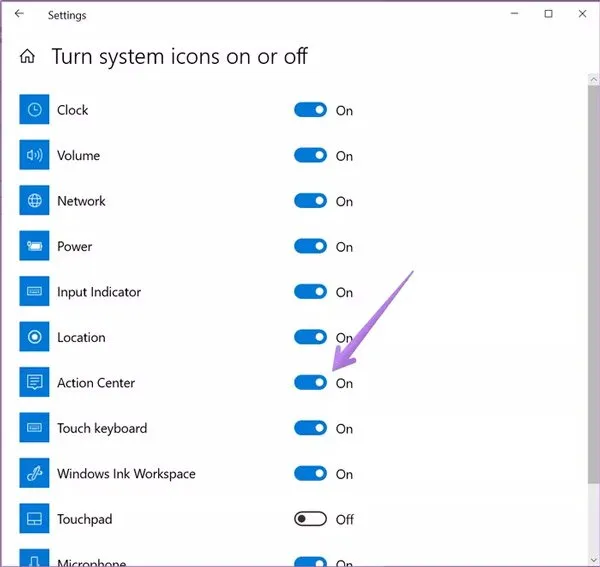This screenshot has width=600, height=567.
Task: Turn off the Clock system icon
Action: point(311,111)
